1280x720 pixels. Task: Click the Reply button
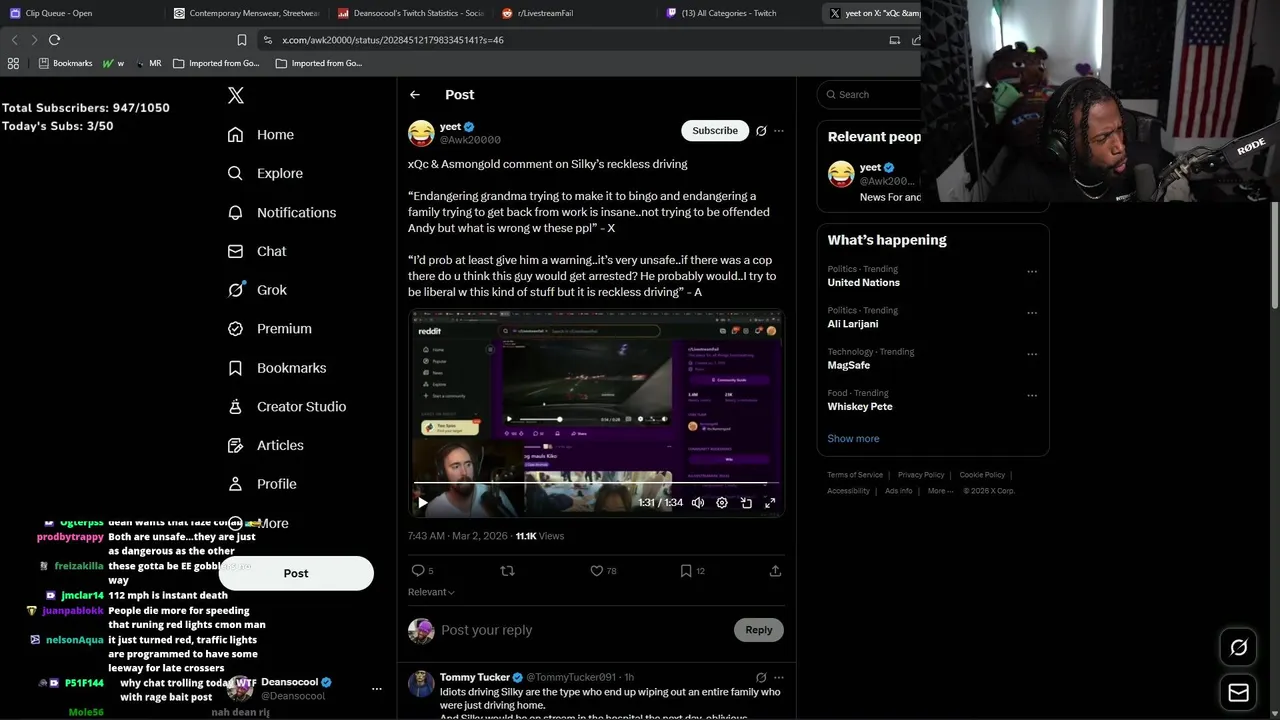[759, 630]
